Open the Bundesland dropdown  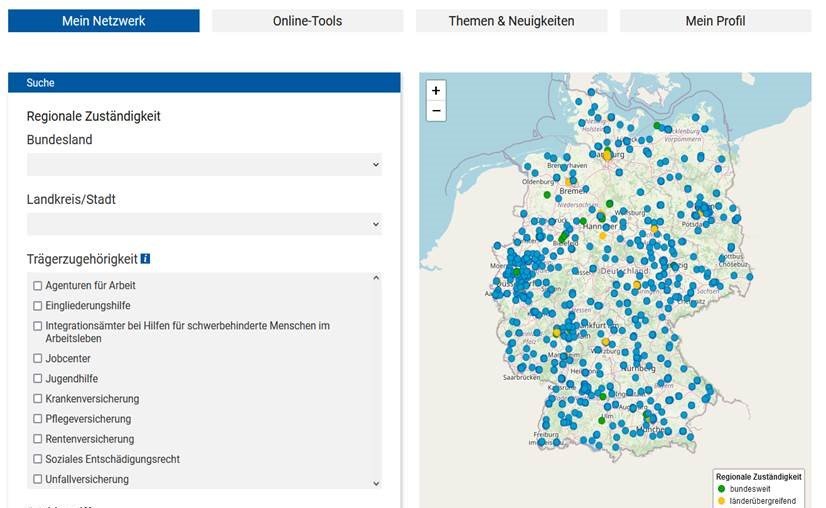pyautogui.click(x=204, y=165)
